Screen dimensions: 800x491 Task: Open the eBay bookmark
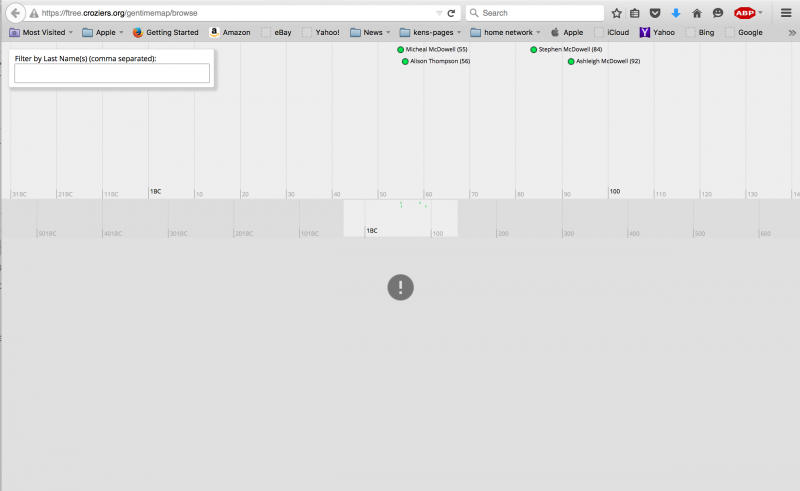[277, 32]
